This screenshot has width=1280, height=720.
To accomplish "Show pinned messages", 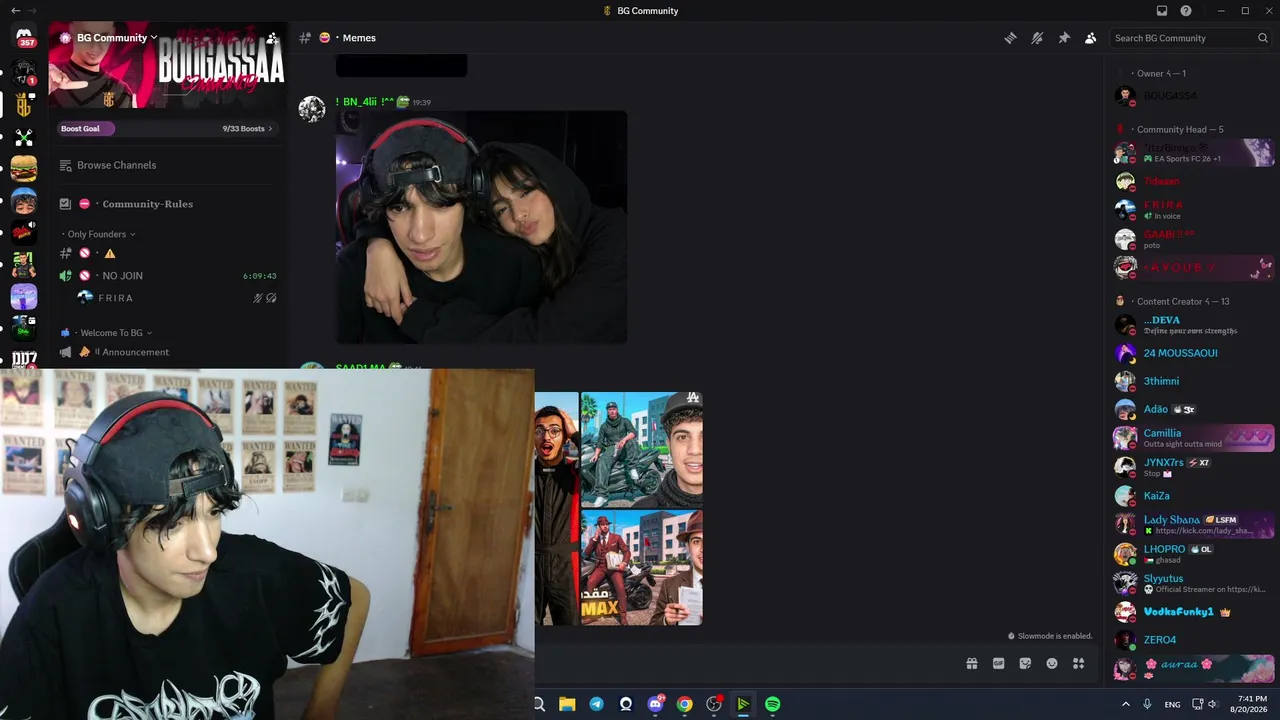I will click(x=1064, y=38).
